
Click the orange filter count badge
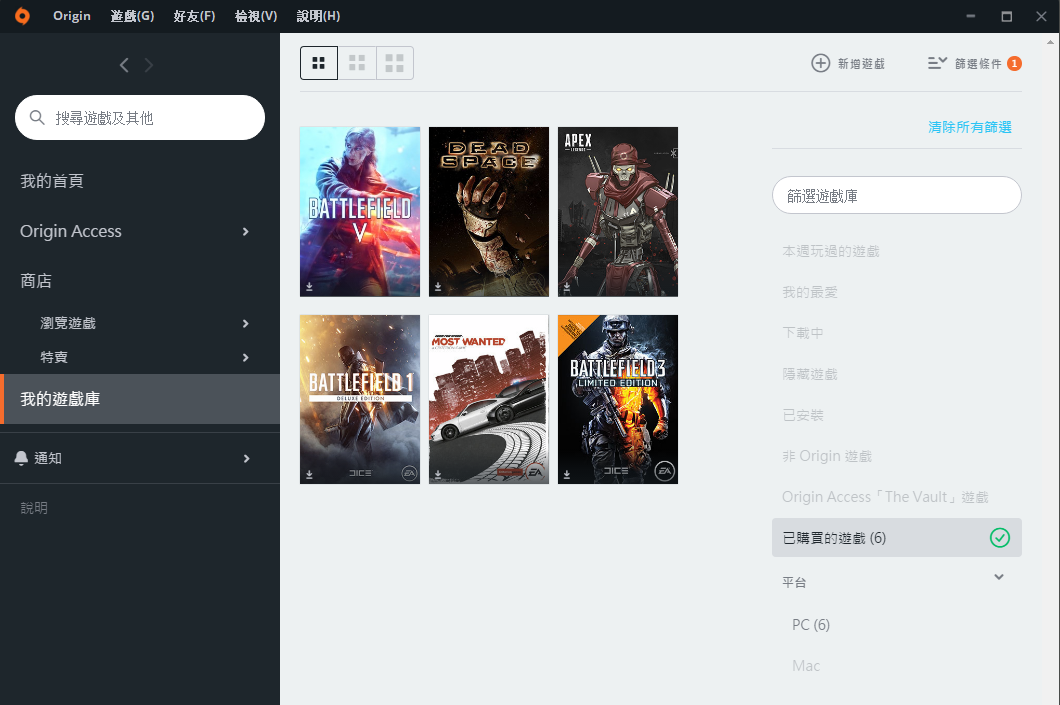[1014, 63]
